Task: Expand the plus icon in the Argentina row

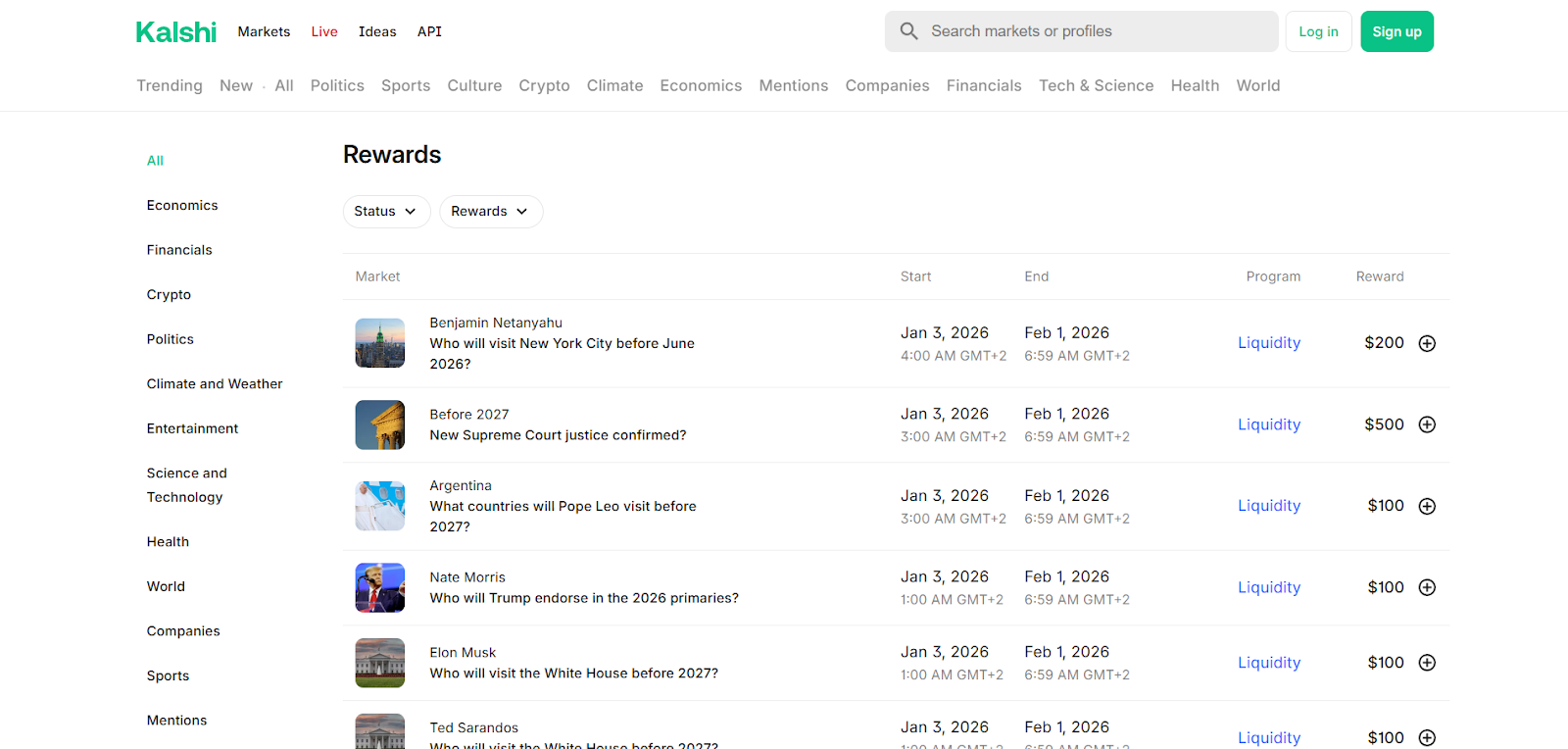Action: click(1428, 506)
